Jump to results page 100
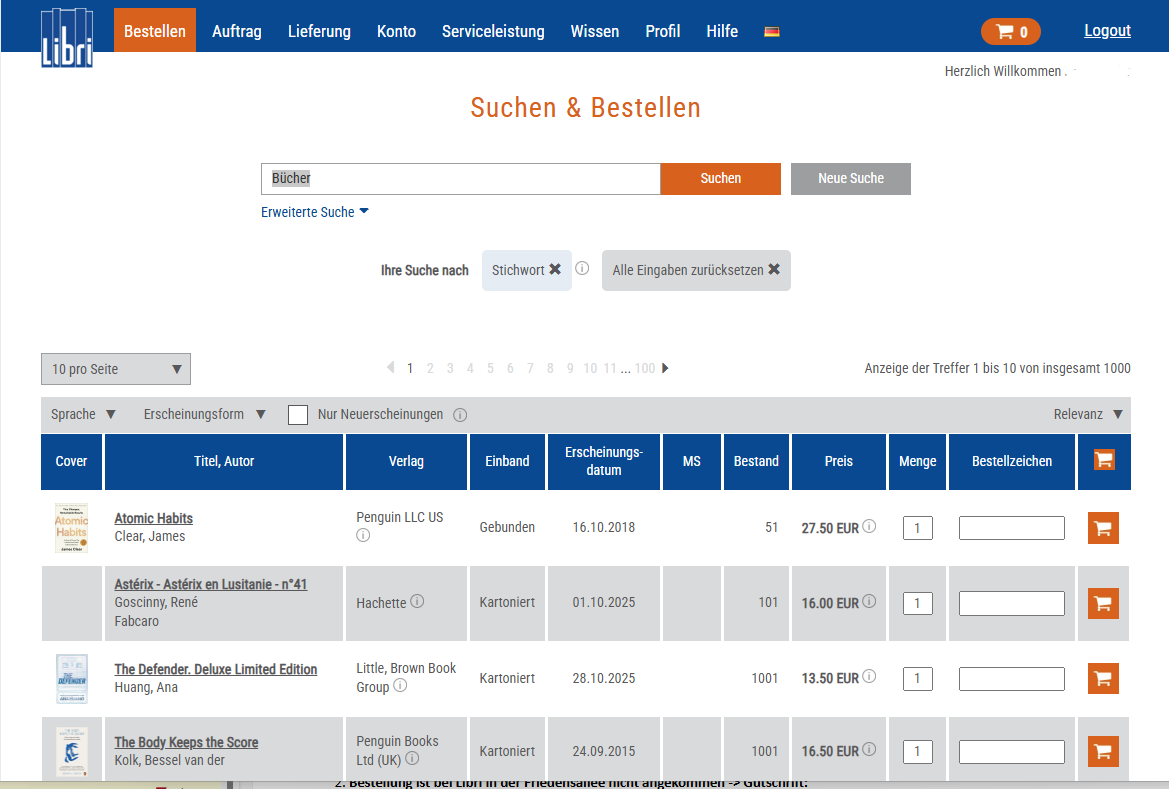The width and height of the screenshot is (1169, 789). 645,368
